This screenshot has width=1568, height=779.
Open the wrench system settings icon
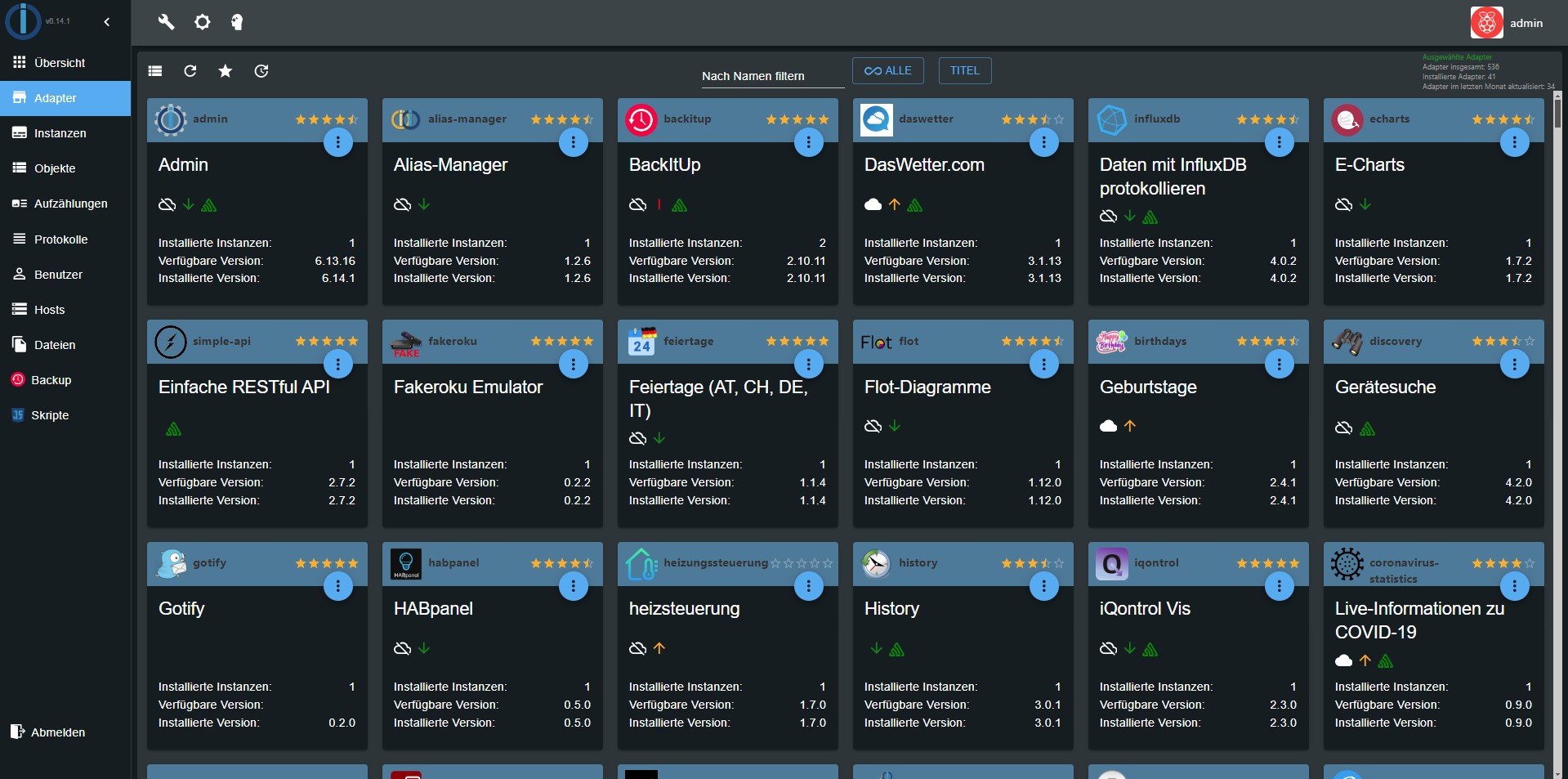point(166,22)
